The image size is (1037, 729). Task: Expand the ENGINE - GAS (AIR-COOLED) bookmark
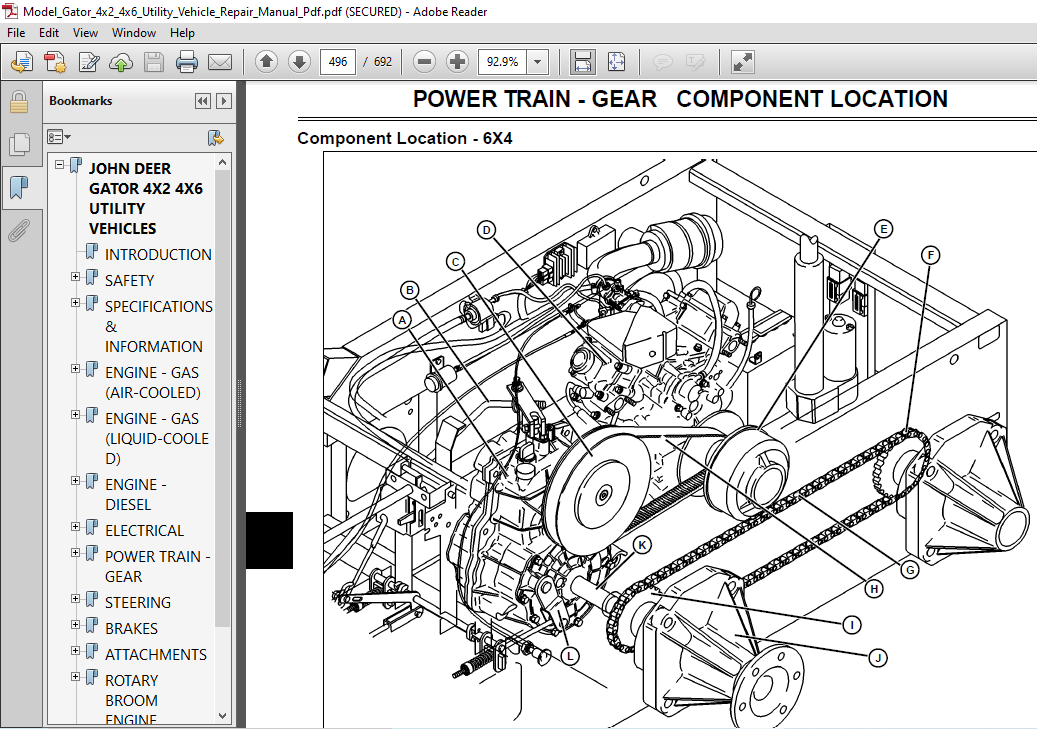(x=75, y=368)
